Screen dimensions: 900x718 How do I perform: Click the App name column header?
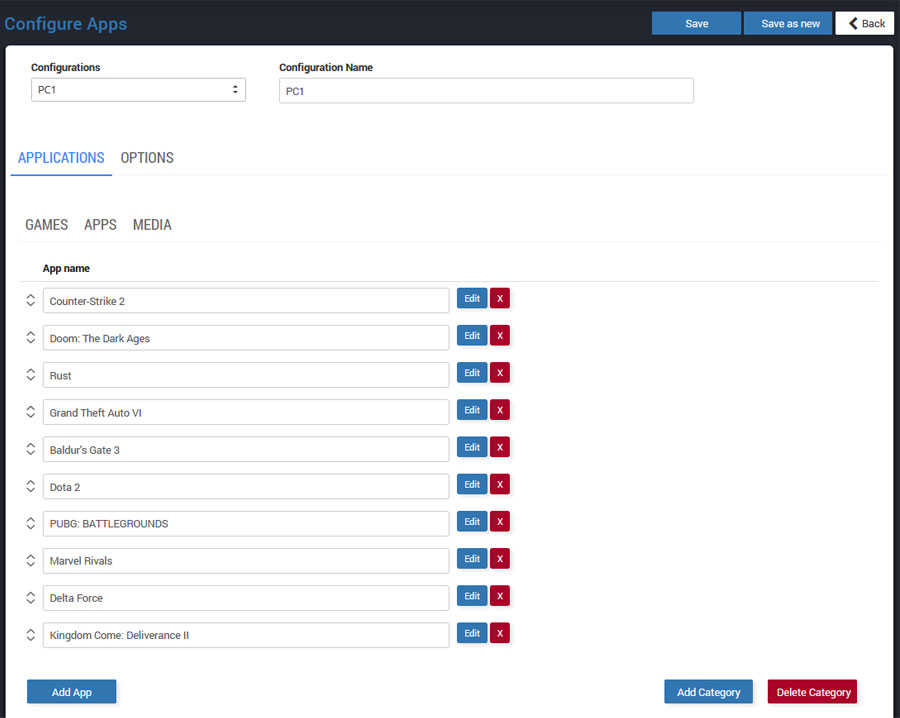pos(66,269)
